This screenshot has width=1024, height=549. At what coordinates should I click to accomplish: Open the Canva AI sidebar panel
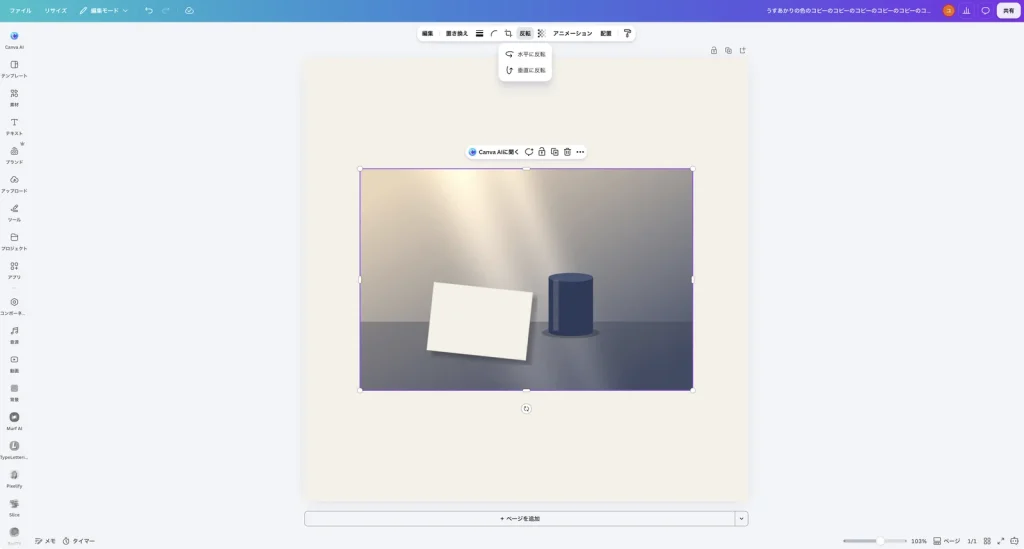pos(14,40)
